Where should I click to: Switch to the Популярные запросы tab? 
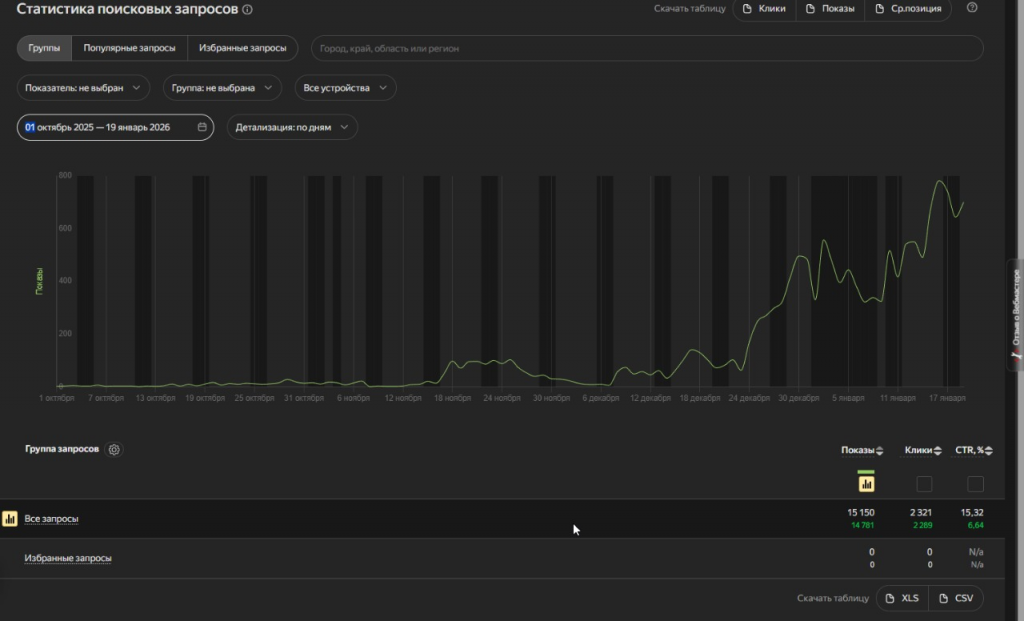(x=130, y=47)
